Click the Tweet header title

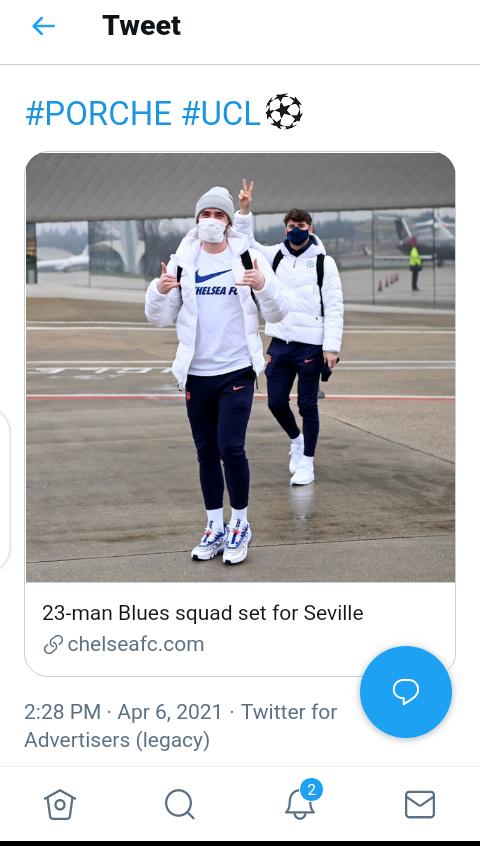point(141,25)
